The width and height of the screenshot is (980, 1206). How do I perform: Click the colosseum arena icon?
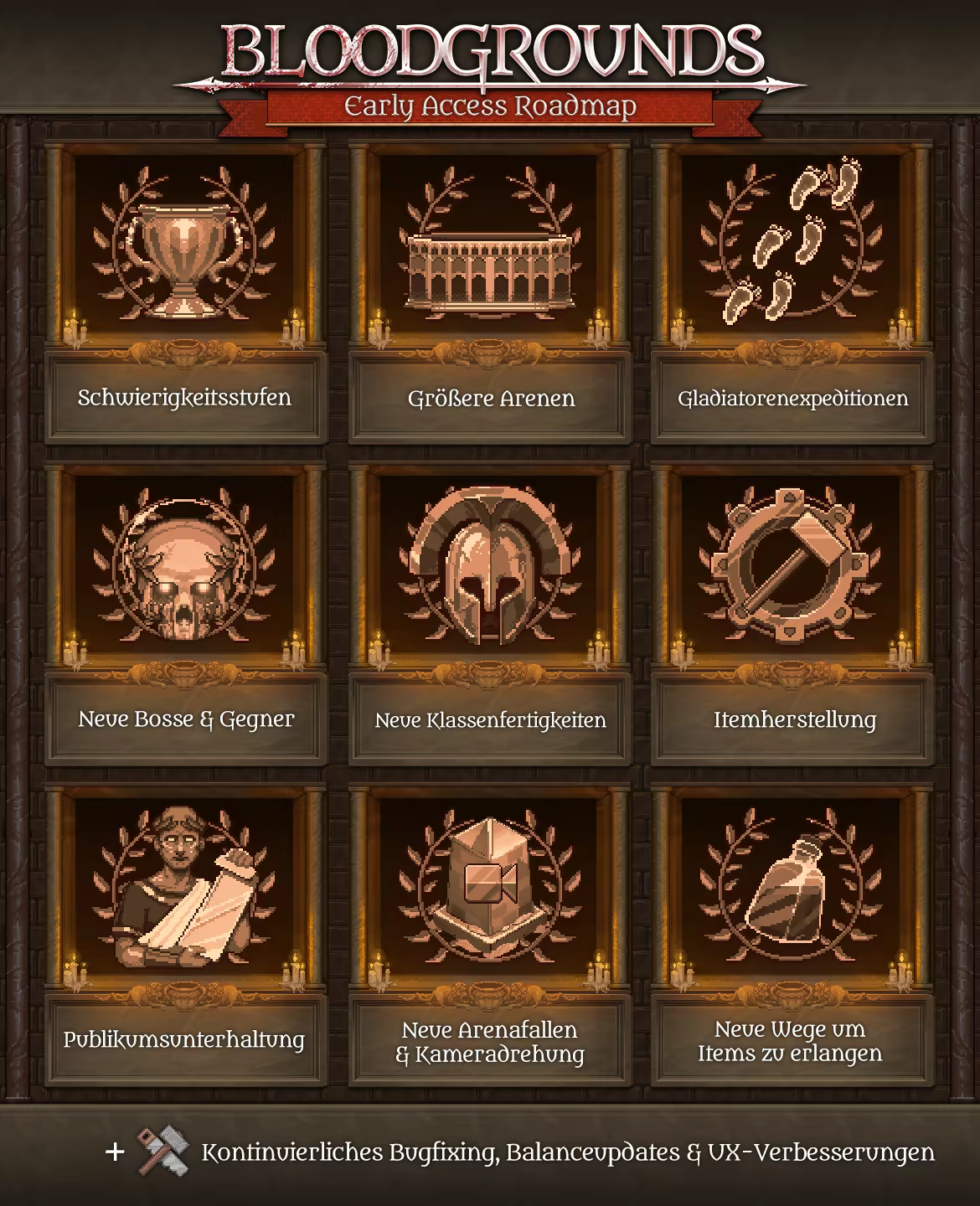(x=491, y=270)
